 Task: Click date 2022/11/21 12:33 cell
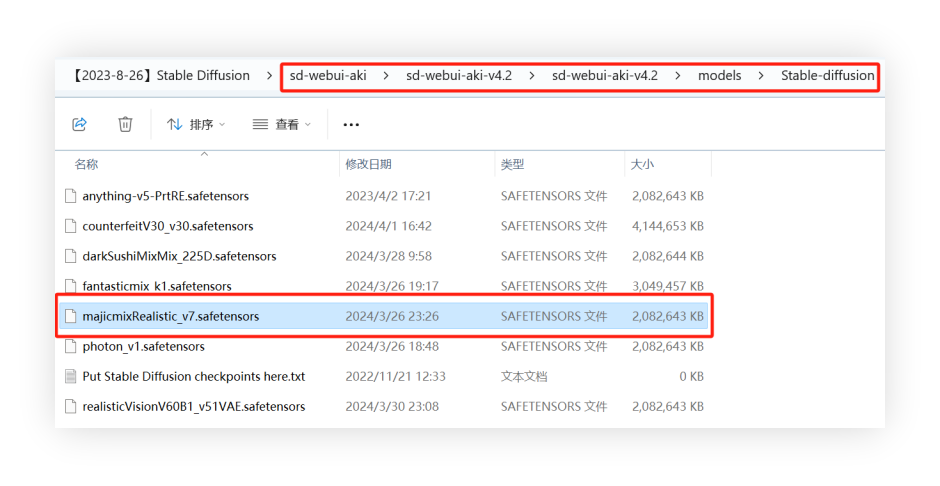coord(396,376)
